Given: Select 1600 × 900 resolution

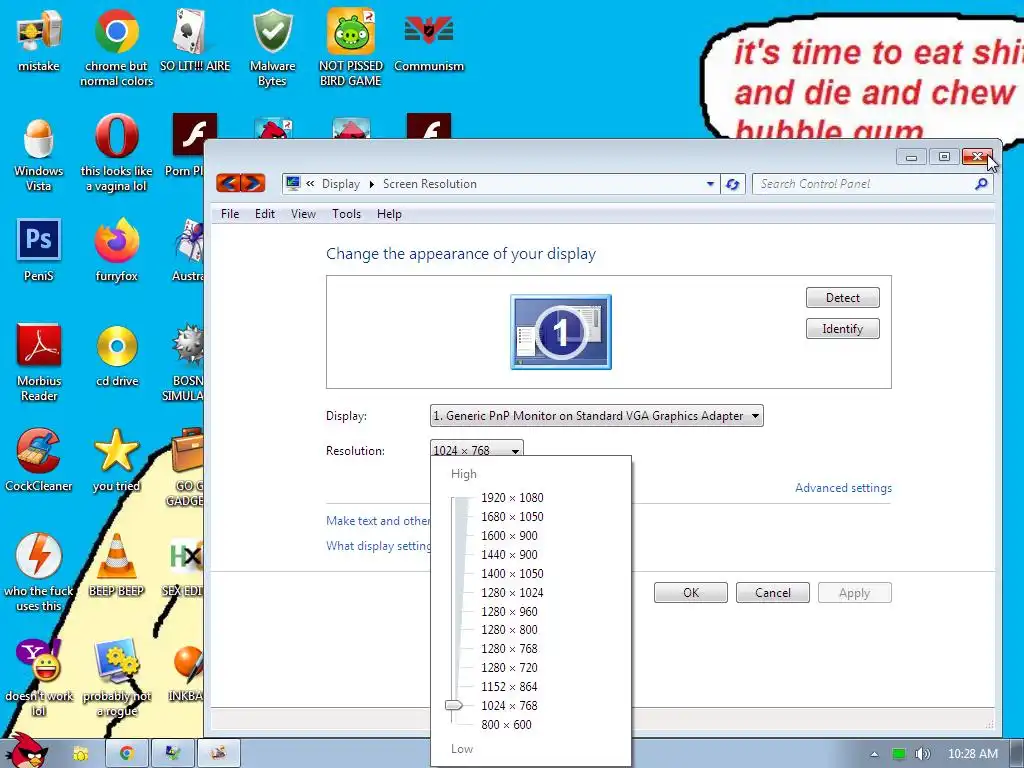Looking at the screenshot, I should click(509, 536).
